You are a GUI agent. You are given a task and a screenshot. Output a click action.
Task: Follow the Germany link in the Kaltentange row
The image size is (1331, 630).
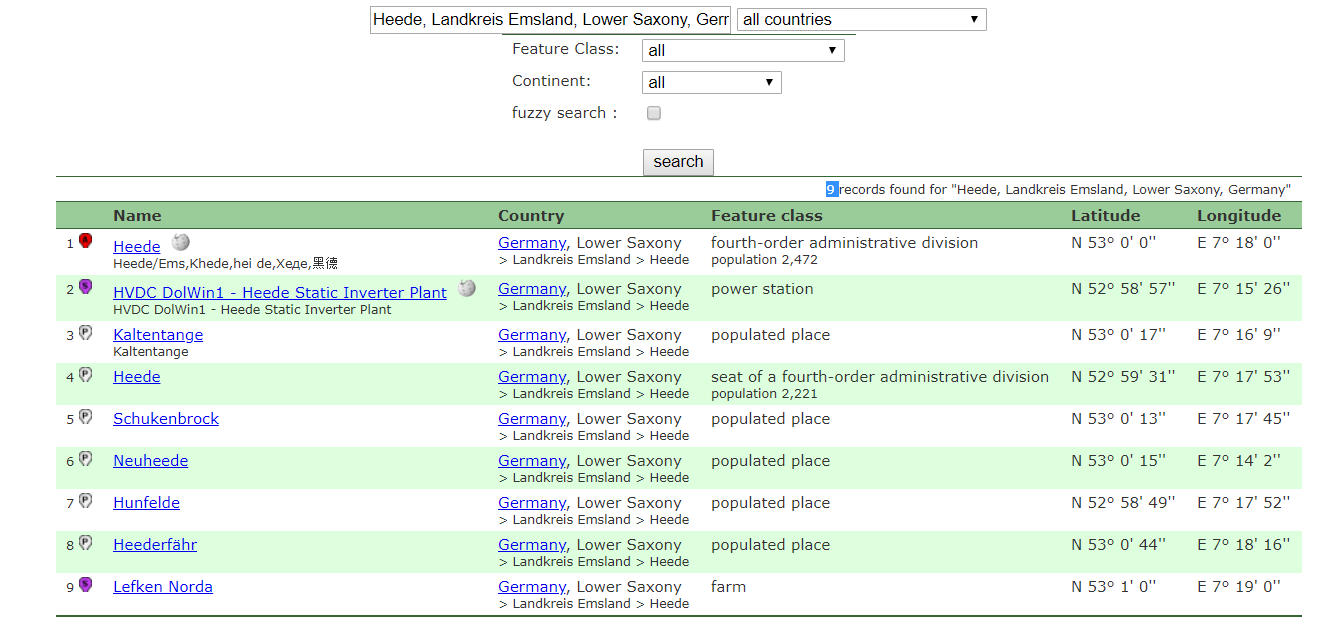(x=532, y=335)
